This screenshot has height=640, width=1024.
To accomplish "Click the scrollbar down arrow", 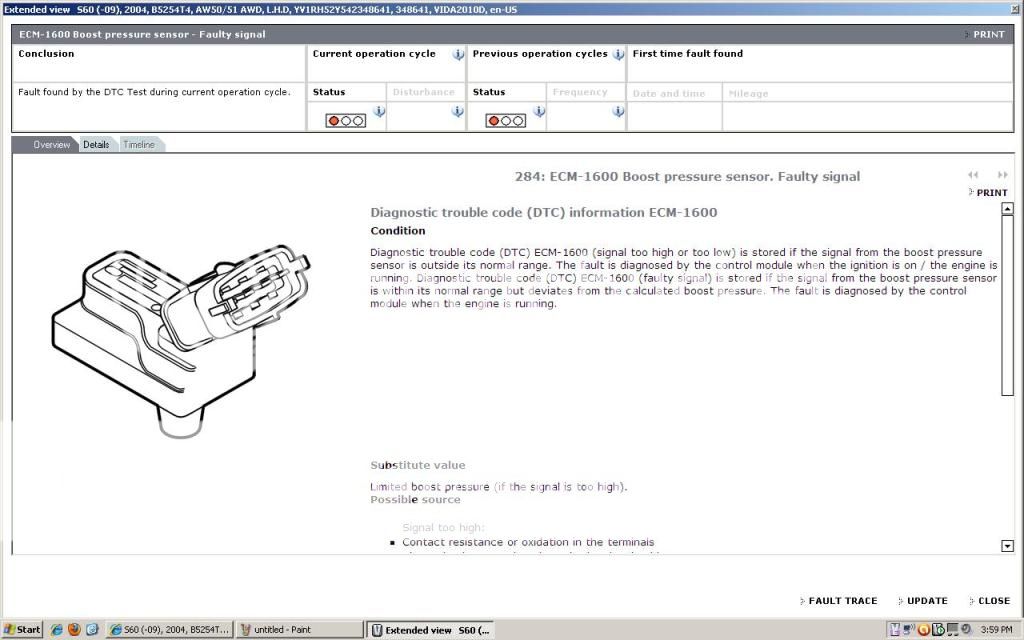I will click(1007, 546).
